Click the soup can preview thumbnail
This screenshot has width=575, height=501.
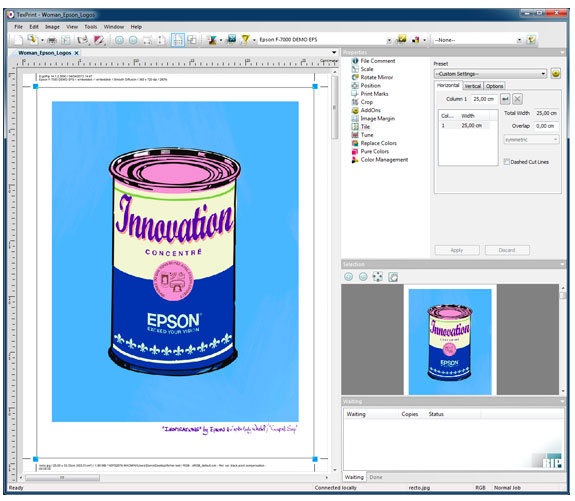click(x=450, y=341)
